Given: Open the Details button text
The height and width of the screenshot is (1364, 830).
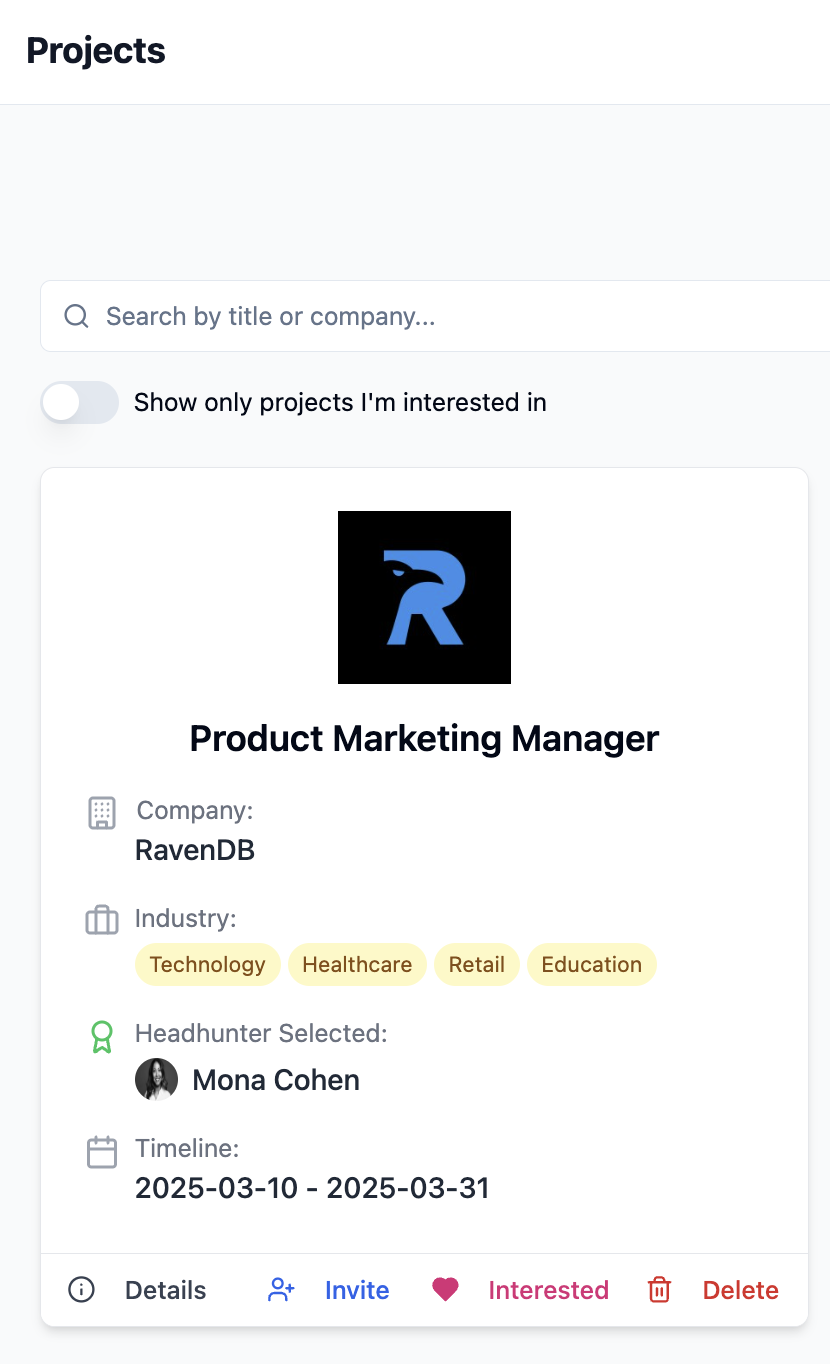Looking at the screenshot, I should click(x=165, y=1290).
